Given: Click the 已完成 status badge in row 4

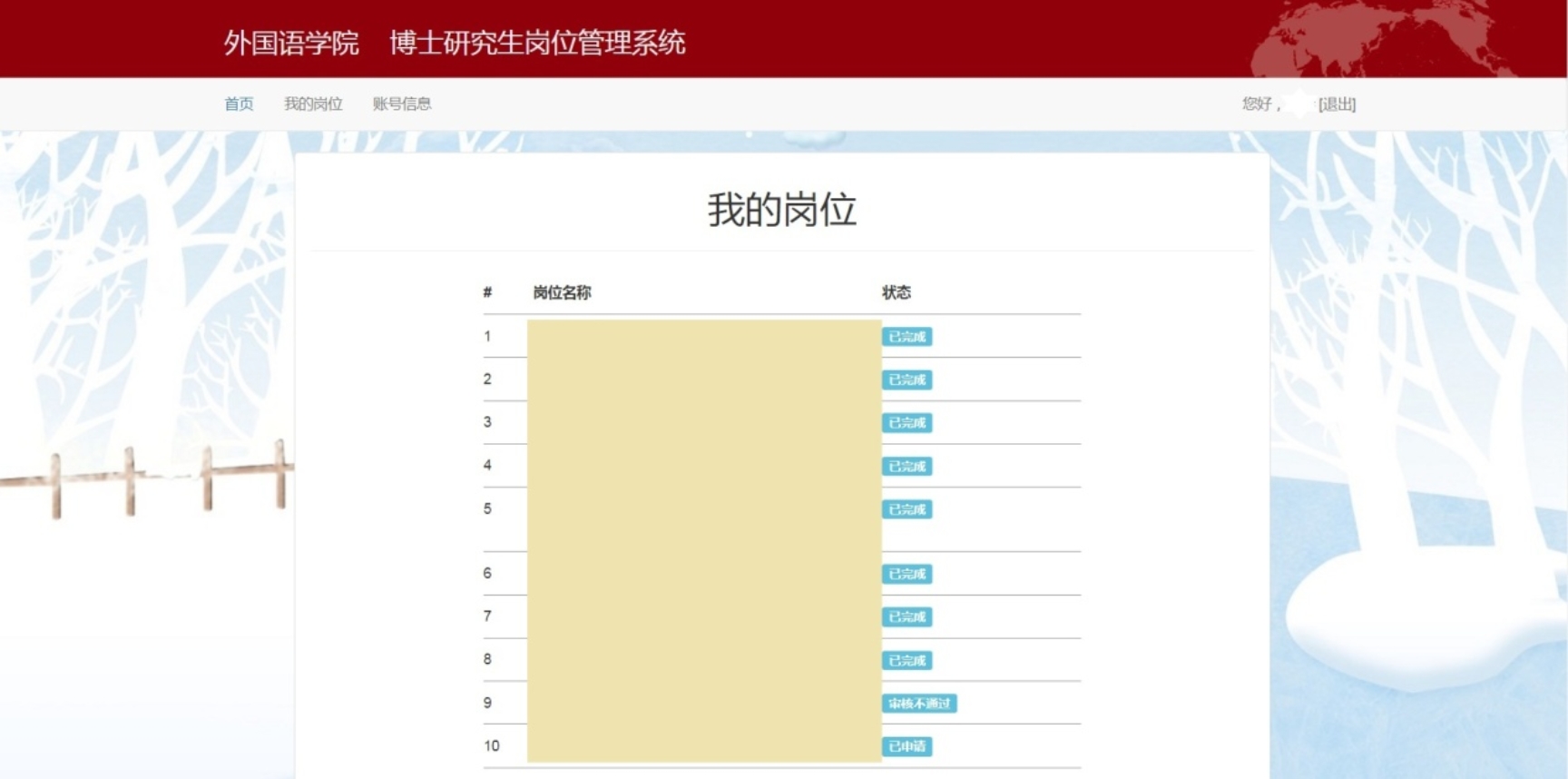Looking at the screenshot, I should (906, 467).
